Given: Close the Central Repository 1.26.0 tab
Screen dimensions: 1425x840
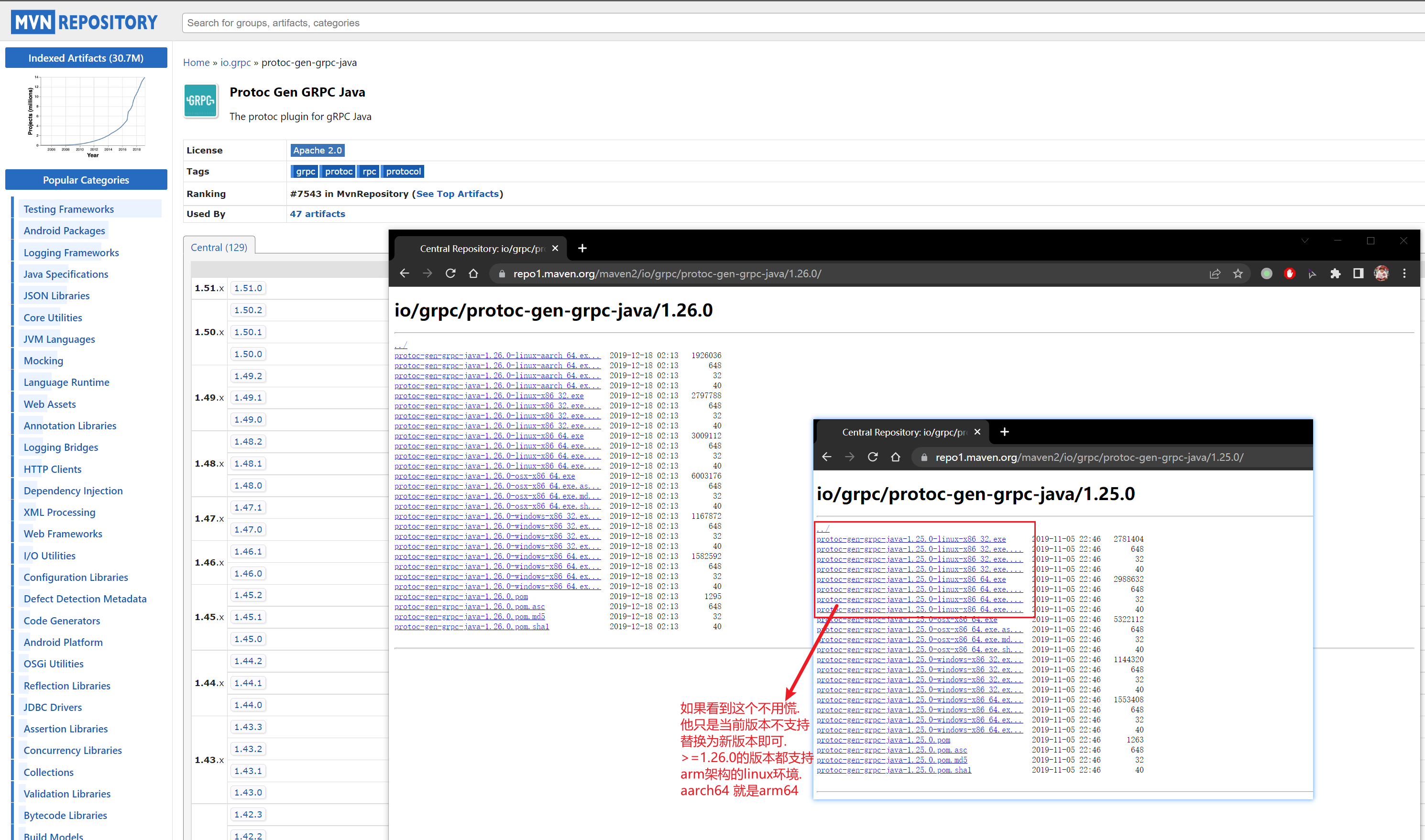Looking at the screenshot, I should [555, 249].
